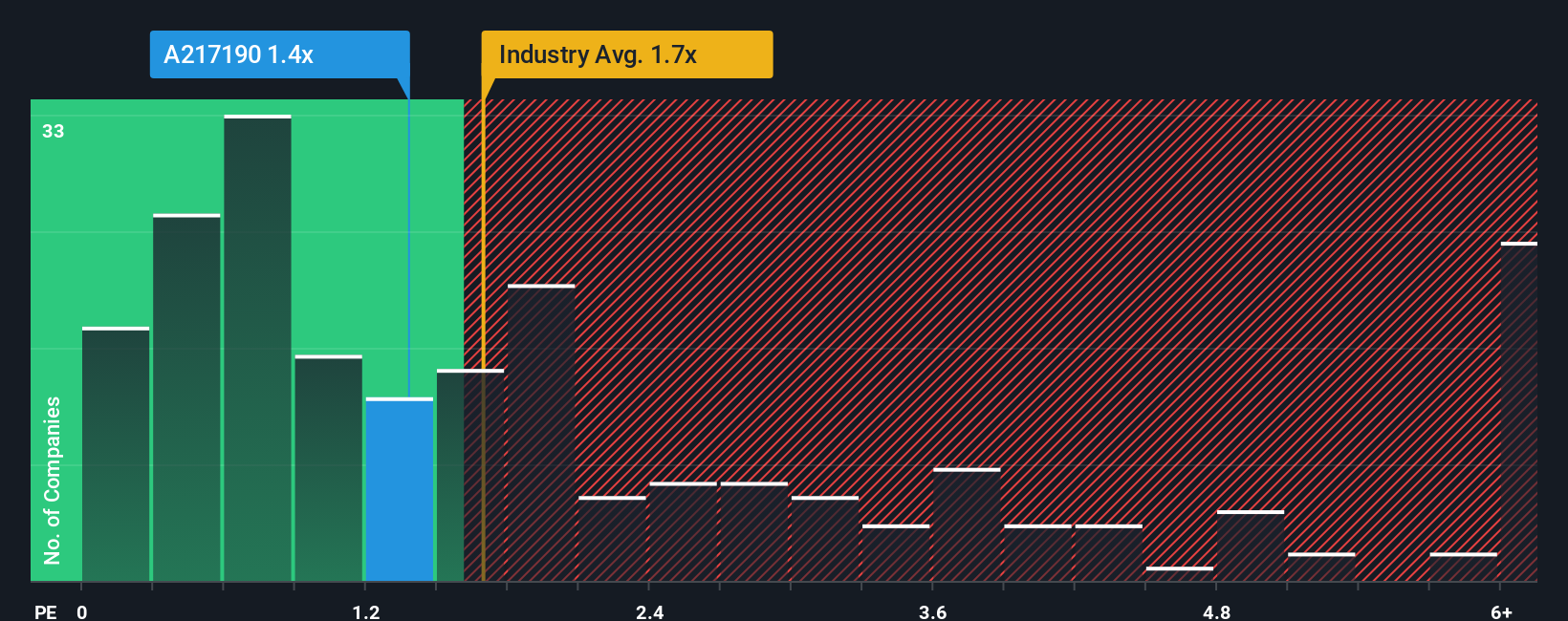The image size is (1568, 621).
Task: Click the PE axis label
Action: (x=46, y=612)
